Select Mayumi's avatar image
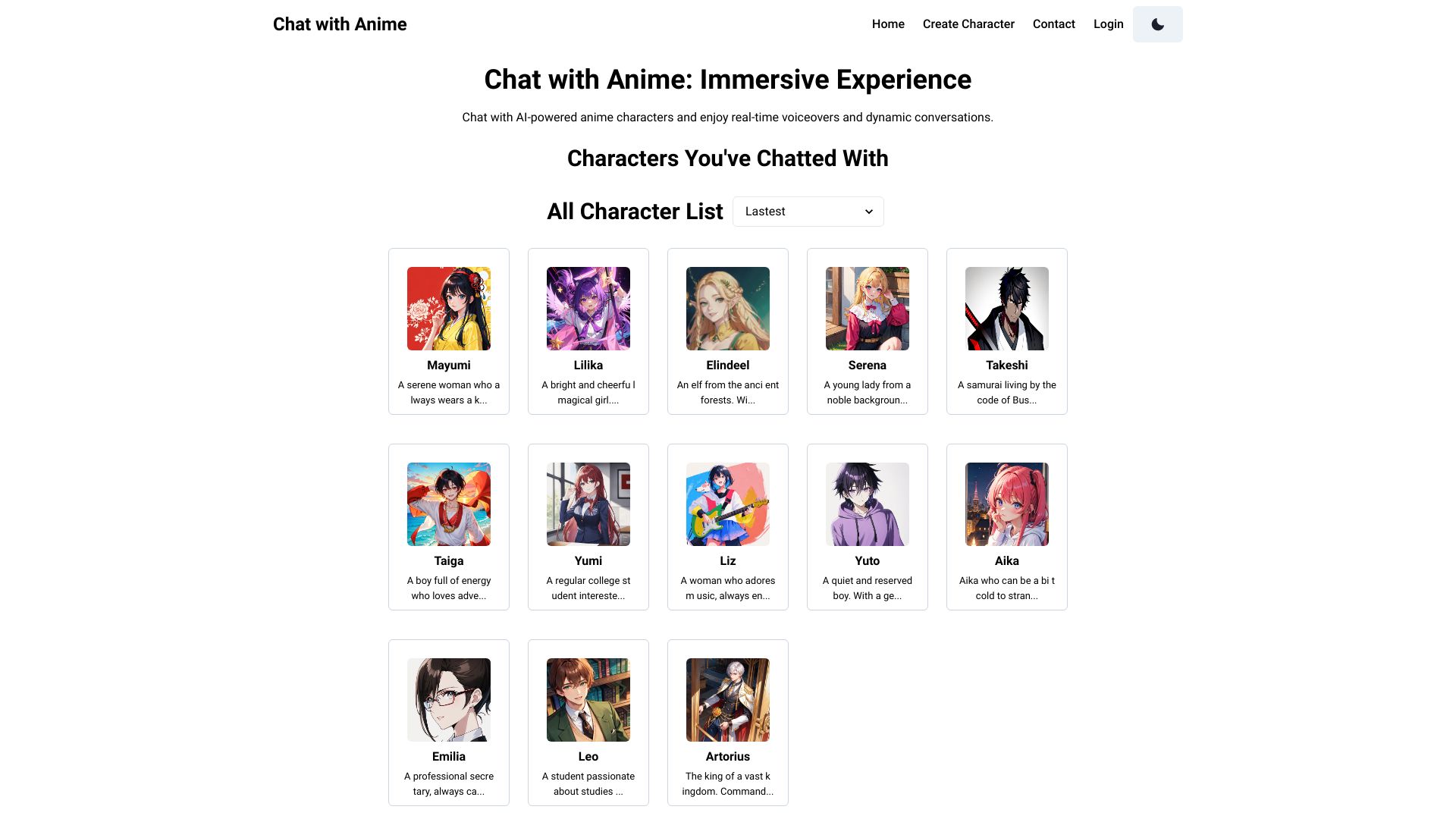 (x=449, y=309)
